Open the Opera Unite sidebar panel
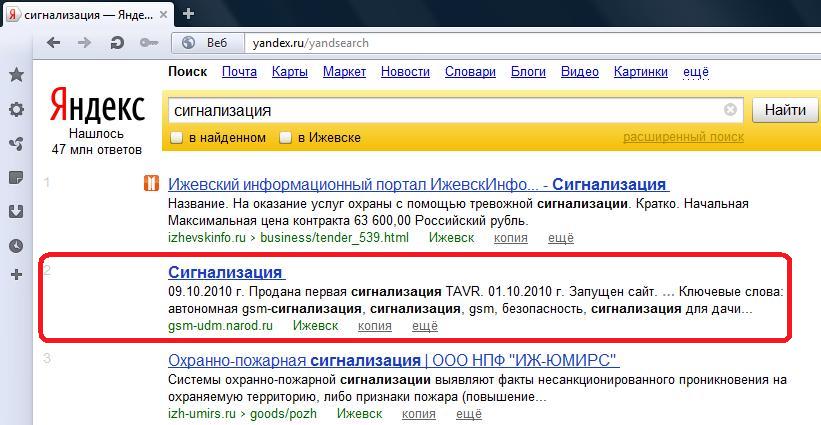Image resolution: width=821 pixels, height=425 pixels. click(17, 143)
